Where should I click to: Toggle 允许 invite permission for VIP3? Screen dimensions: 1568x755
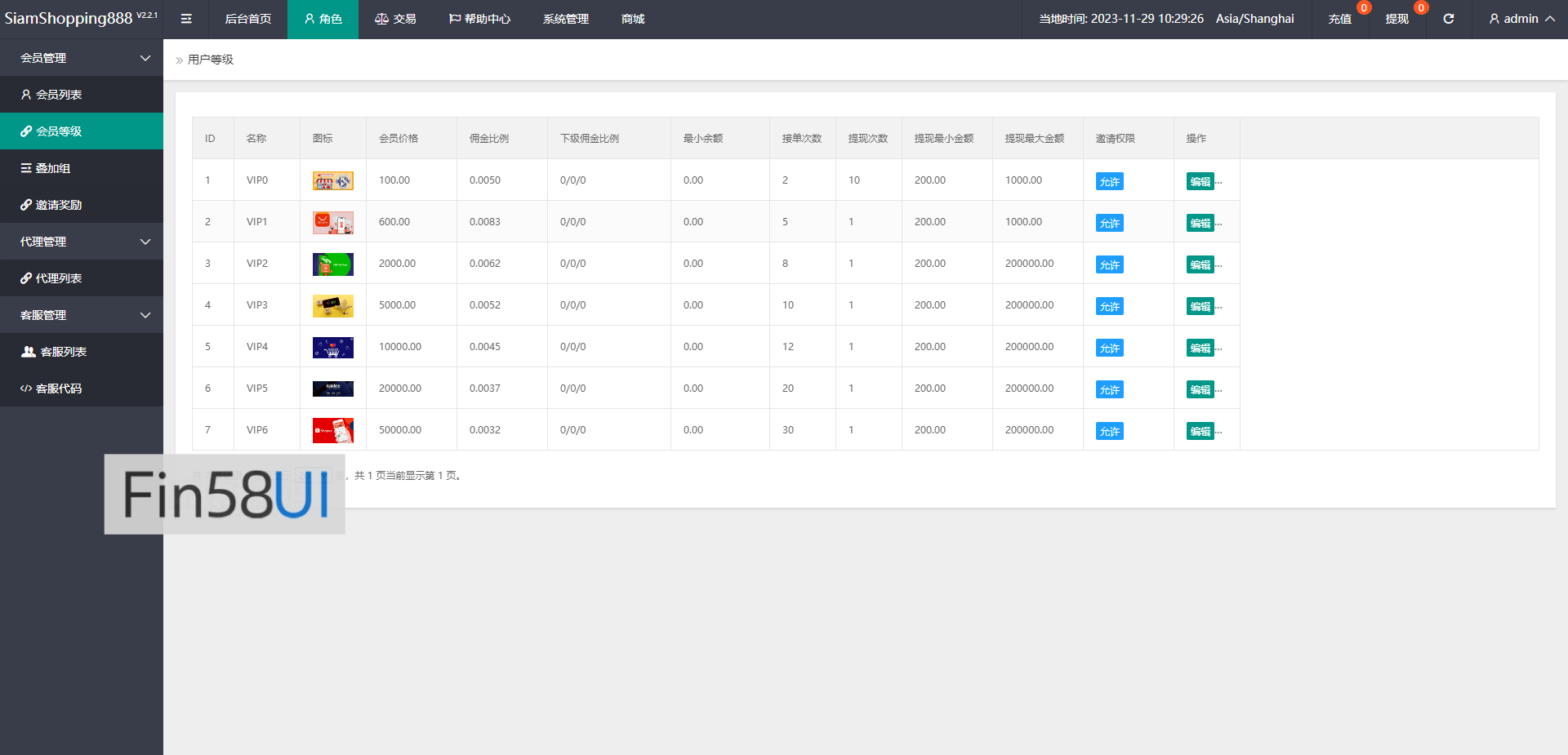(x=1109, y=307)
